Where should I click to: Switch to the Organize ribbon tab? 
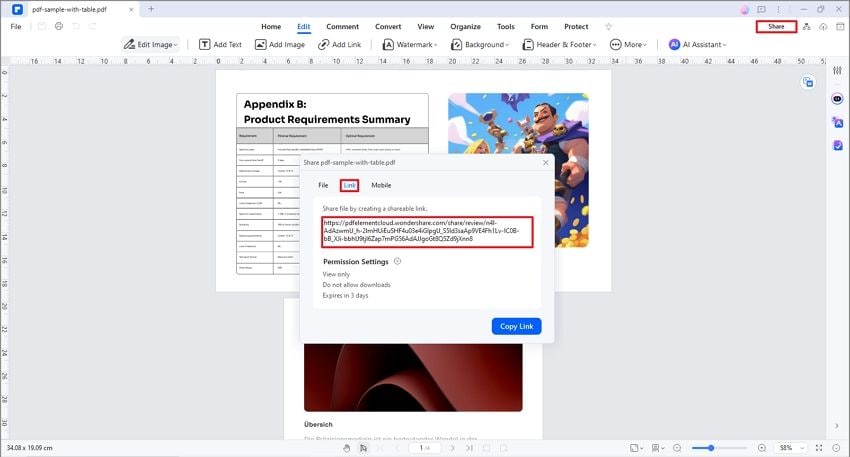click(465, 27)
